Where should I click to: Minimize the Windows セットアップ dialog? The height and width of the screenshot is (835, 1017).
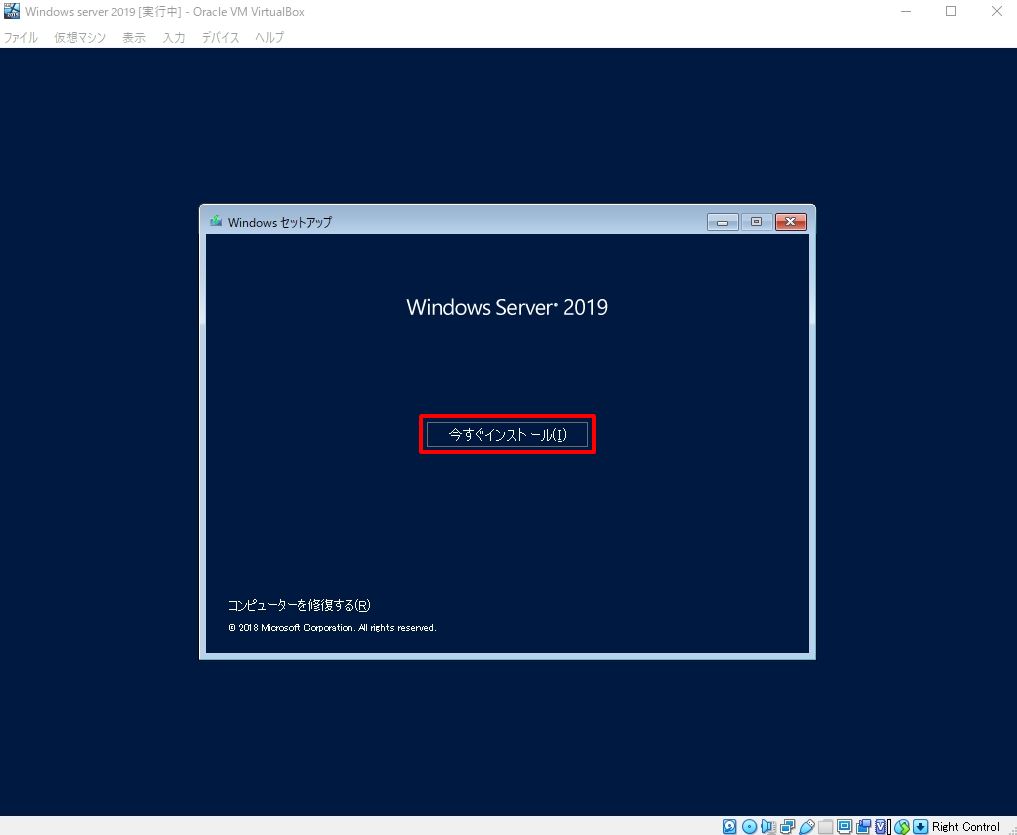(723, 222)
